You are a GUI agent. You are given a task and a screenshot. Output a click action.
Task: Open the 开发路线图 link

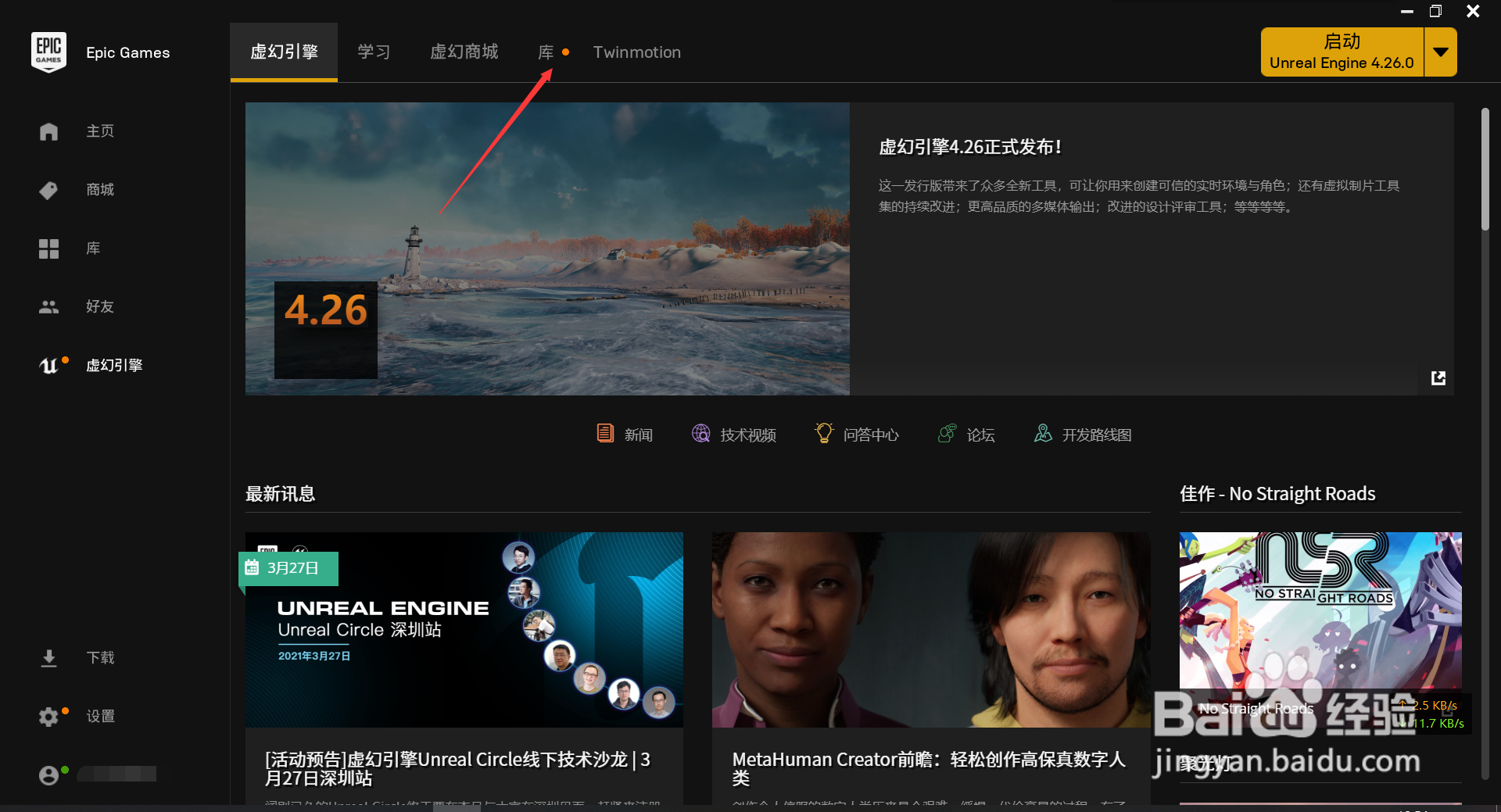[x=1097, y=435]
